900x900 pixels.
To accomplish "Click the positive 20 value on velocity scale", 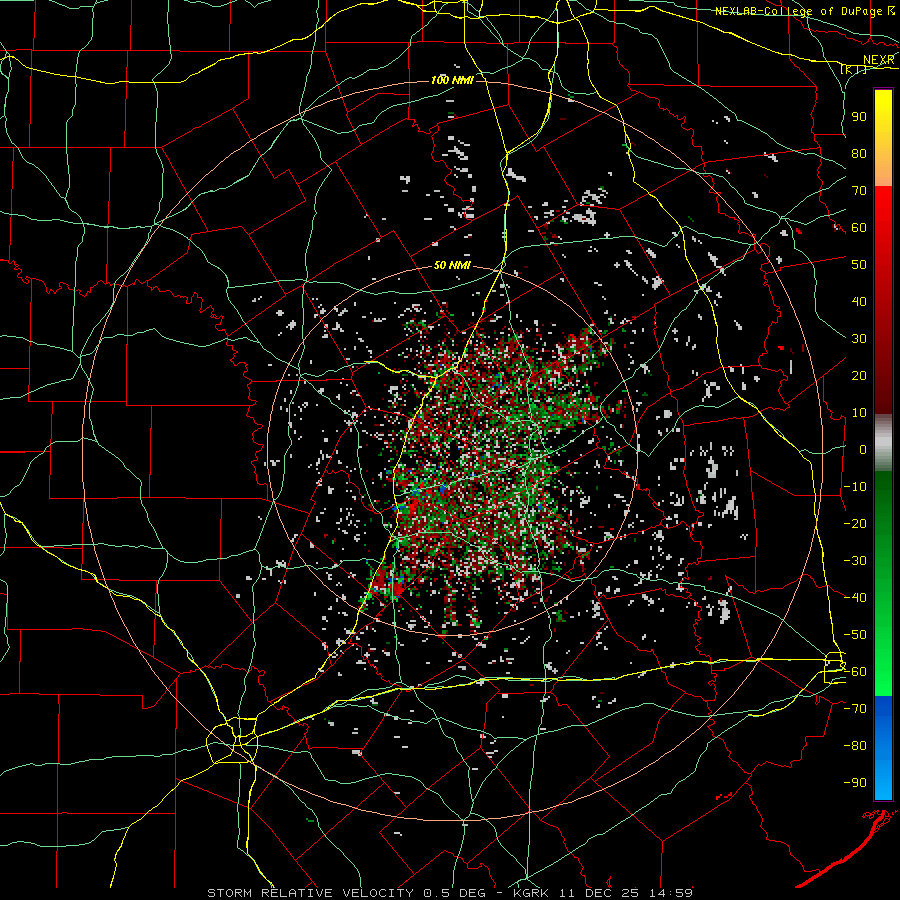I will click(859, 375).
